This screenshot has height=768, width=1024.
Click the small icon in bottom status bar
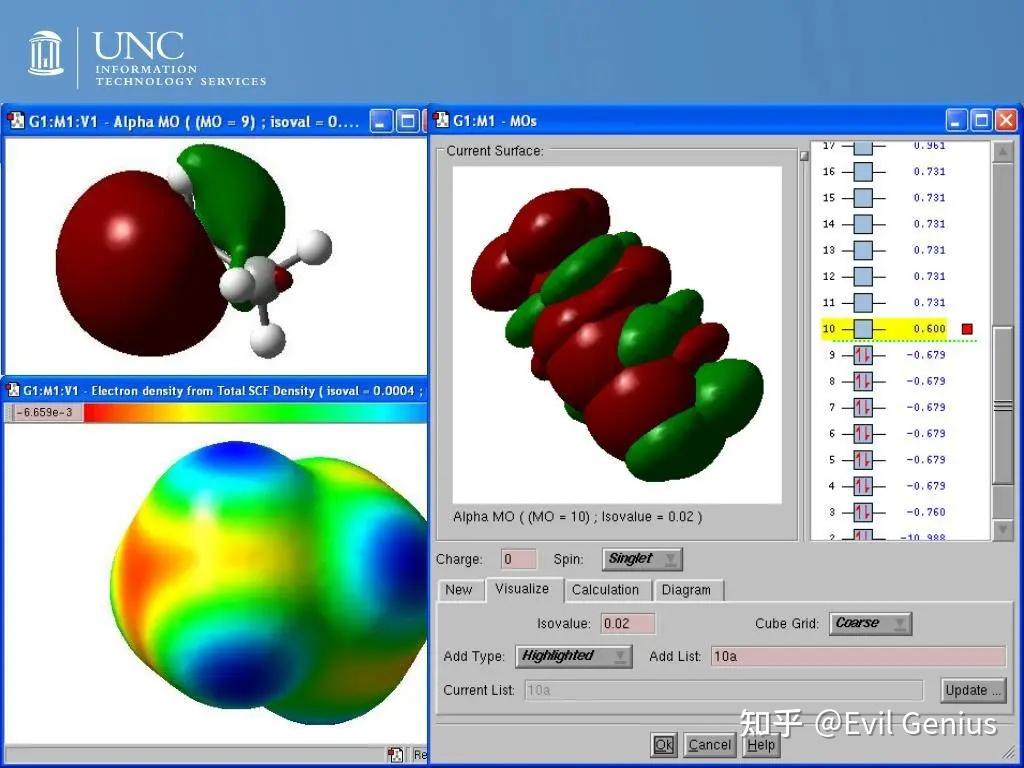(395, 755)
